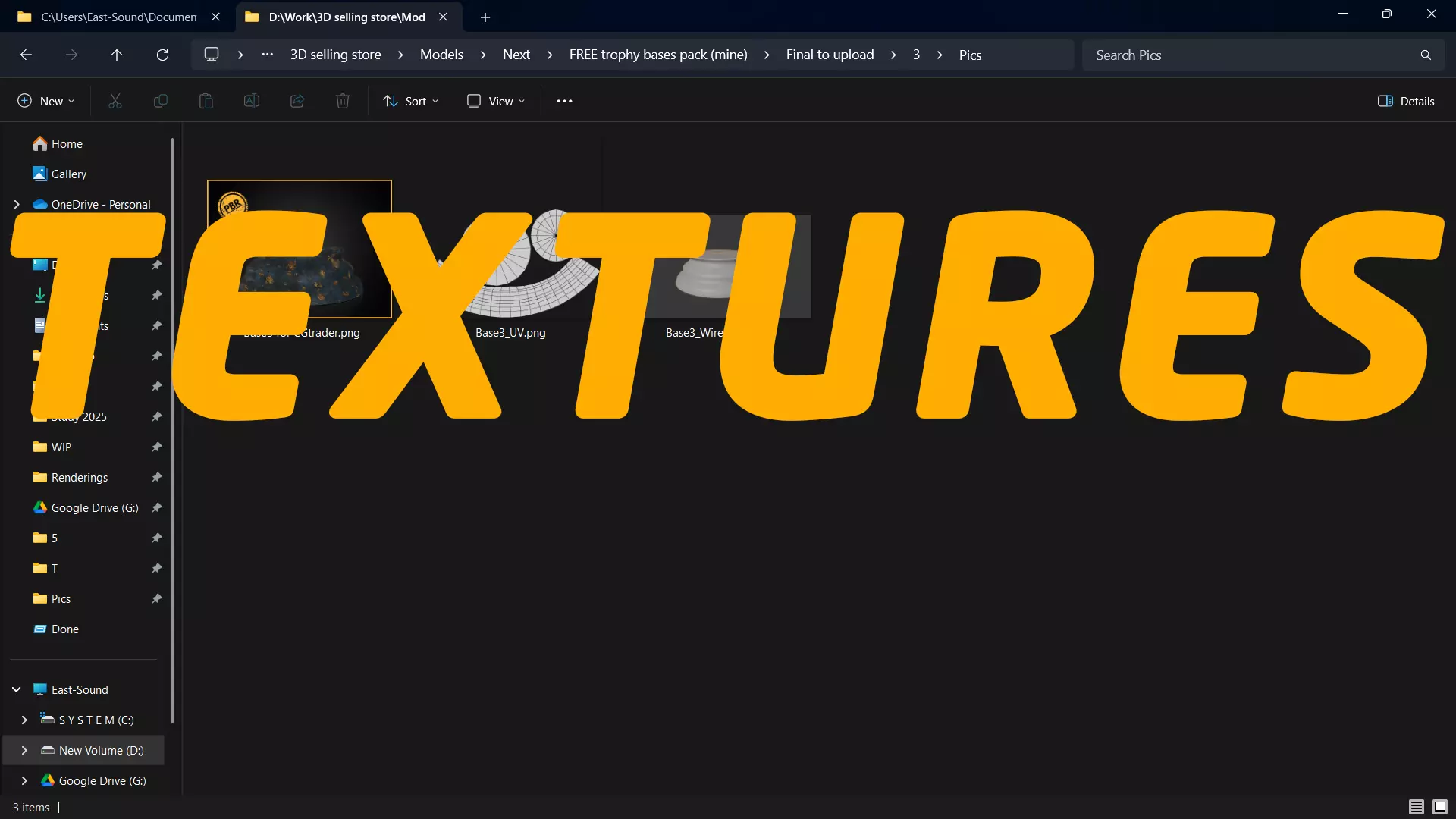
Task: Click the Cut scissors icon
Action: (115, 101)
